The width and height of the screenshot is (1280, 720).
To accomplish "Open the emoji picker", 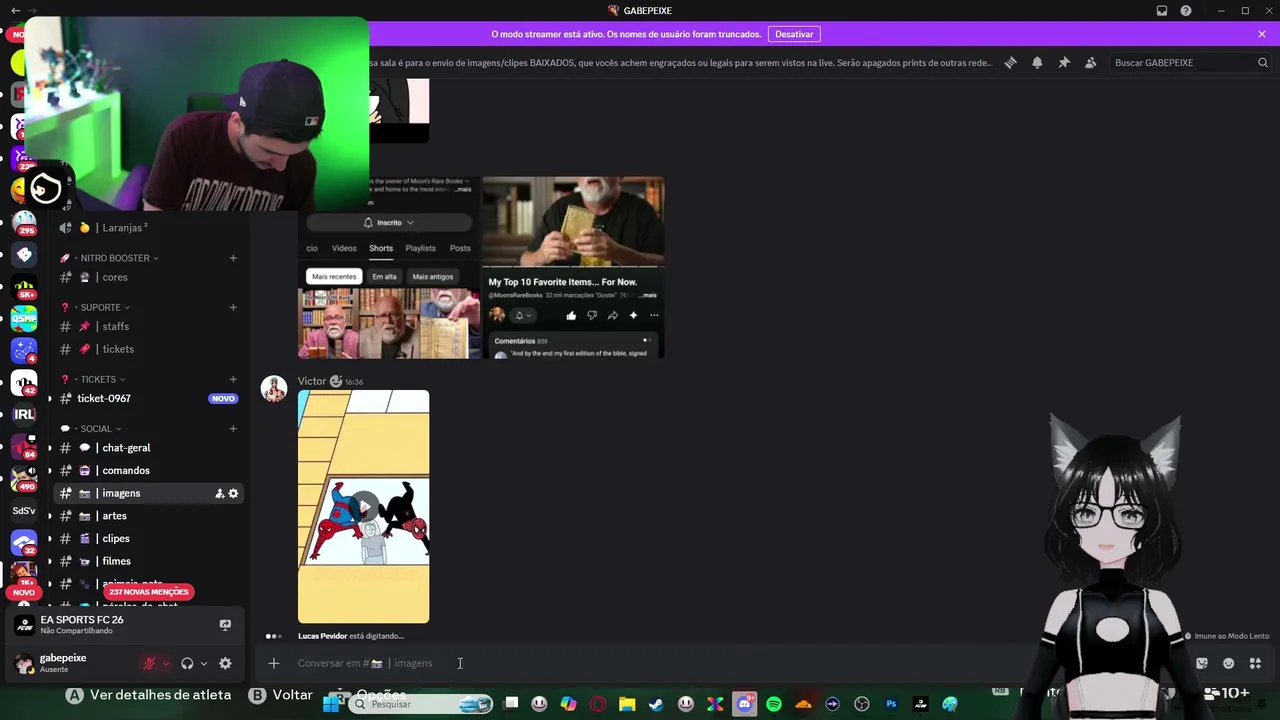I will [1229, 663].
